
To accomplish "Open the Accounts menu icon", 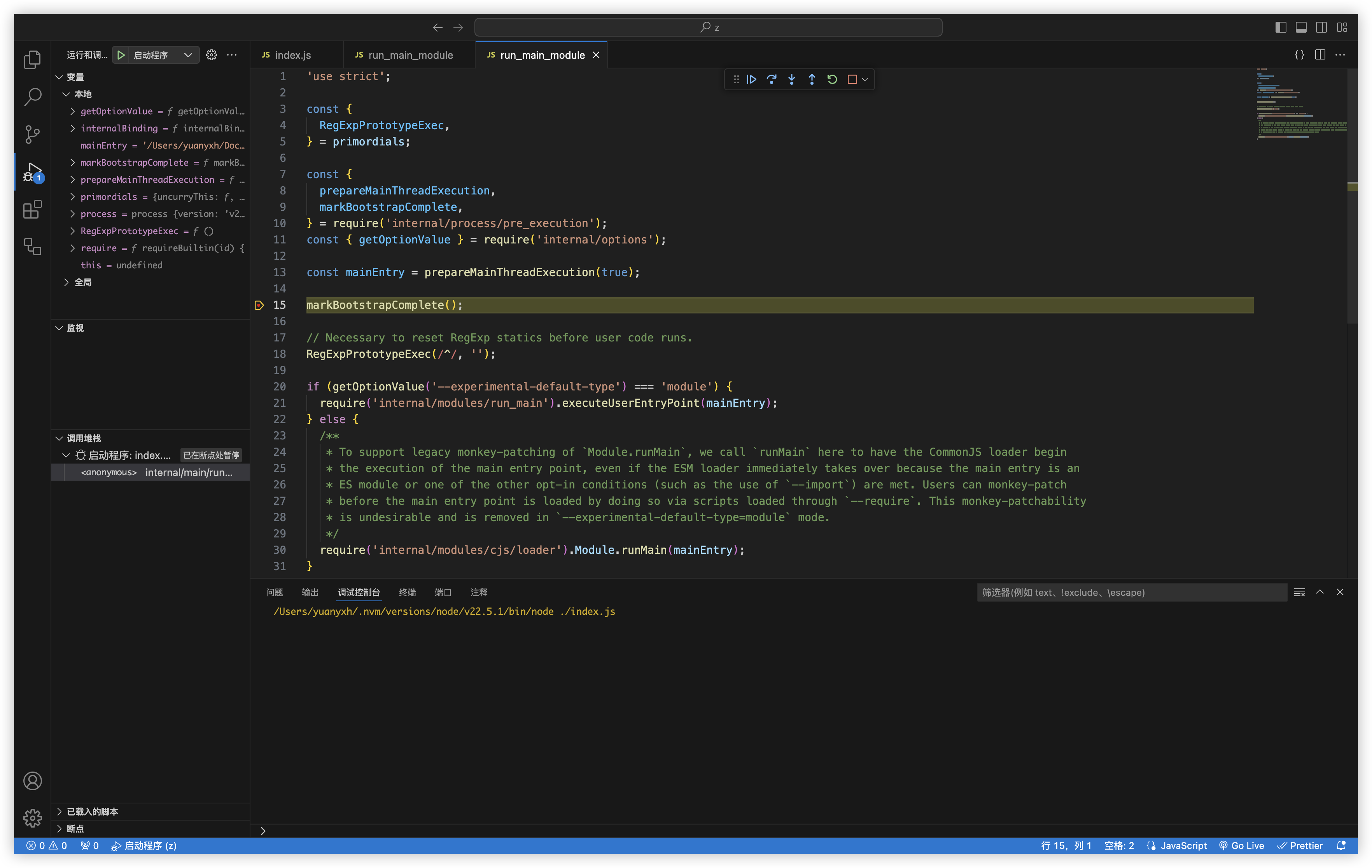I will [x=33, y=781].
